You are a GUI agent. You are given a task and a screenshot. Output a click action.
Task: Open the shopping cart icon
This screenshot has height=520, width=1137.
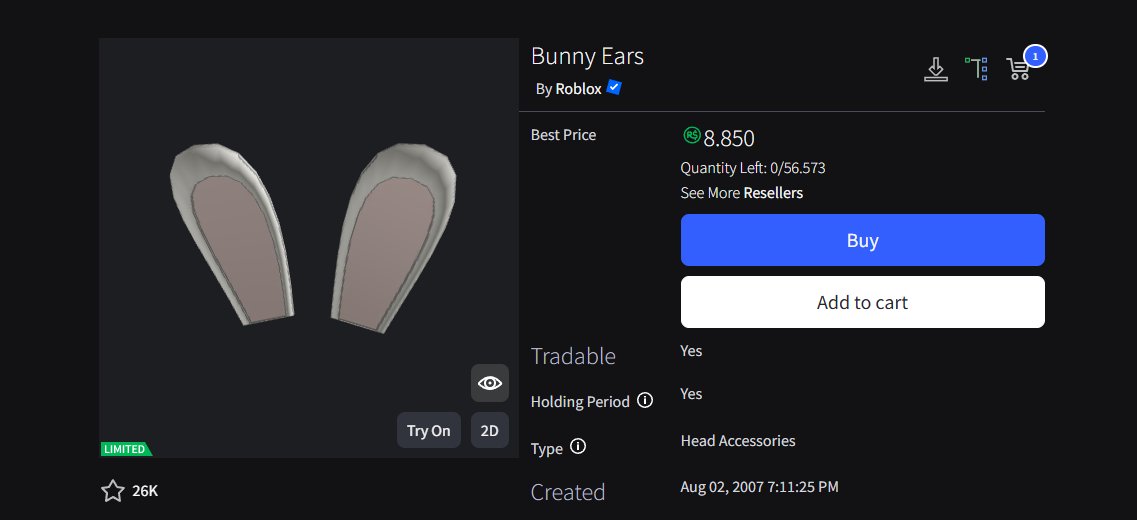[1018, 68]
